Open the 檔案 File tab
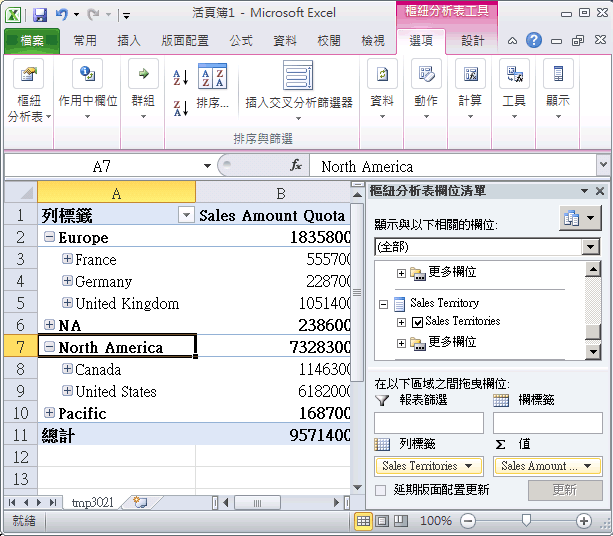613x536 pixels. click(x=32, y=41)
